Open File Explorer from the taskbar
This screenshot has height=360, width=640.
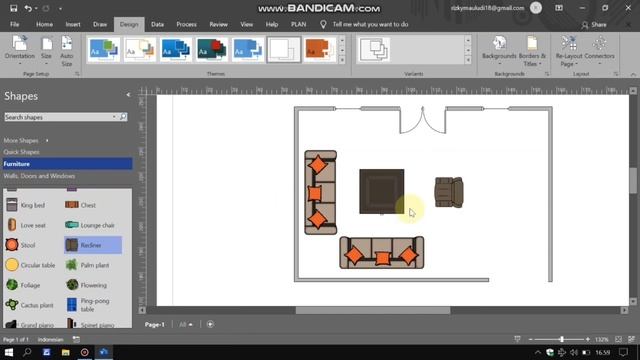coord(65,352)
